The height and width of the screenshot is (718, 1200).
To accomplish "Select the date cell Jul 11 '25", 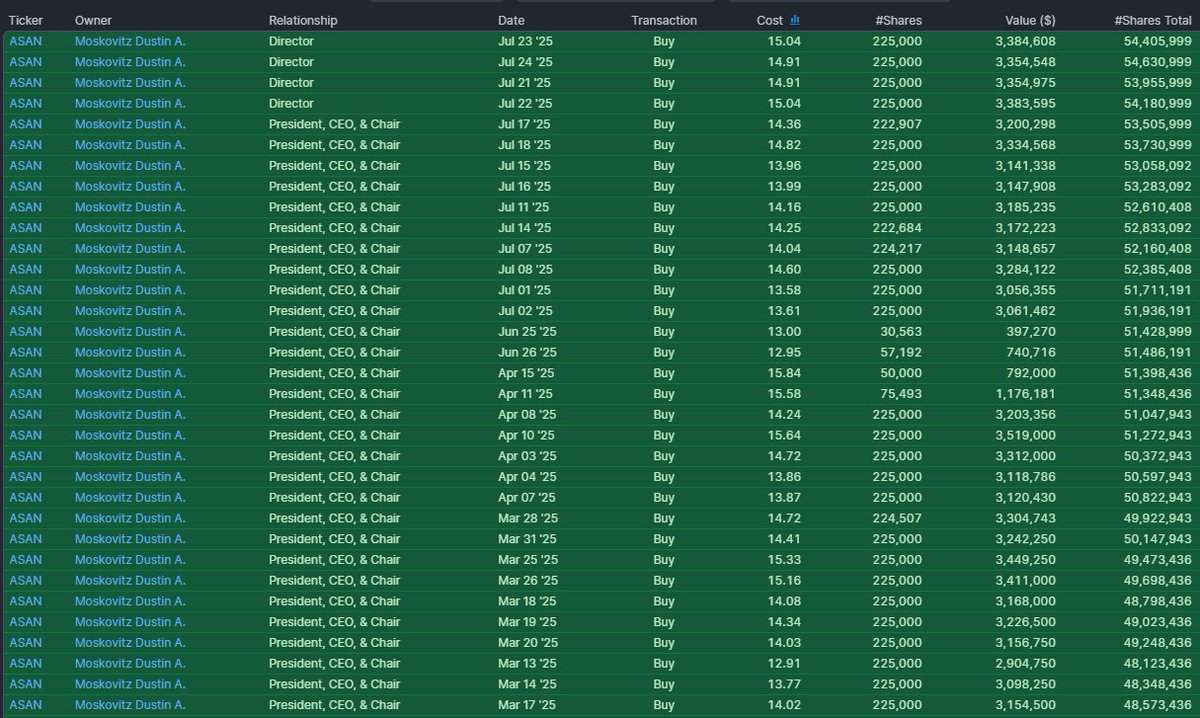I will [525, 207].
